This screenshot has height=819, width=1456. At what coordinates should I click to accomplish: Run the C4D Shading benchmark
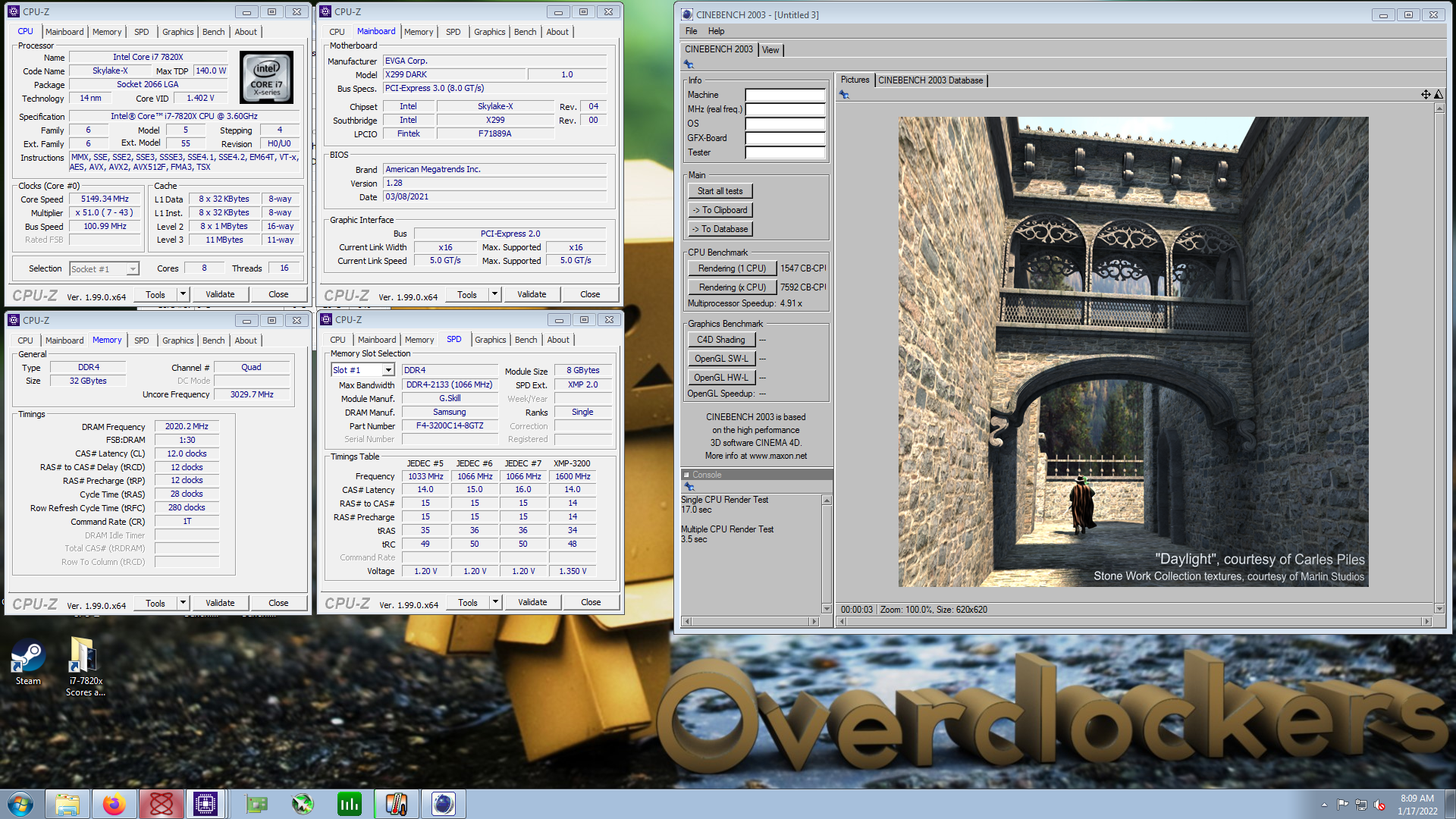(721, 340)
